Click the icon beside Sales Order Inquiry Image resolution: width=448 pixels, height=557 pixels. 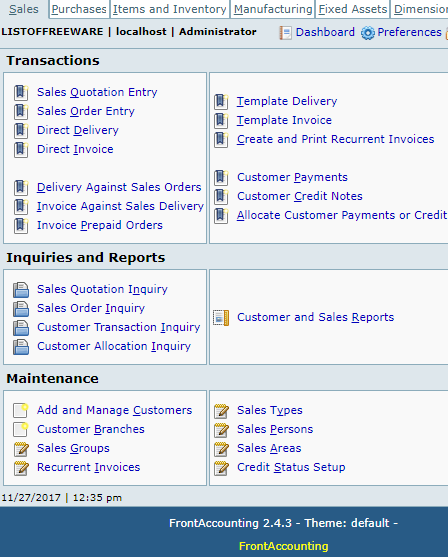point(21,309)
